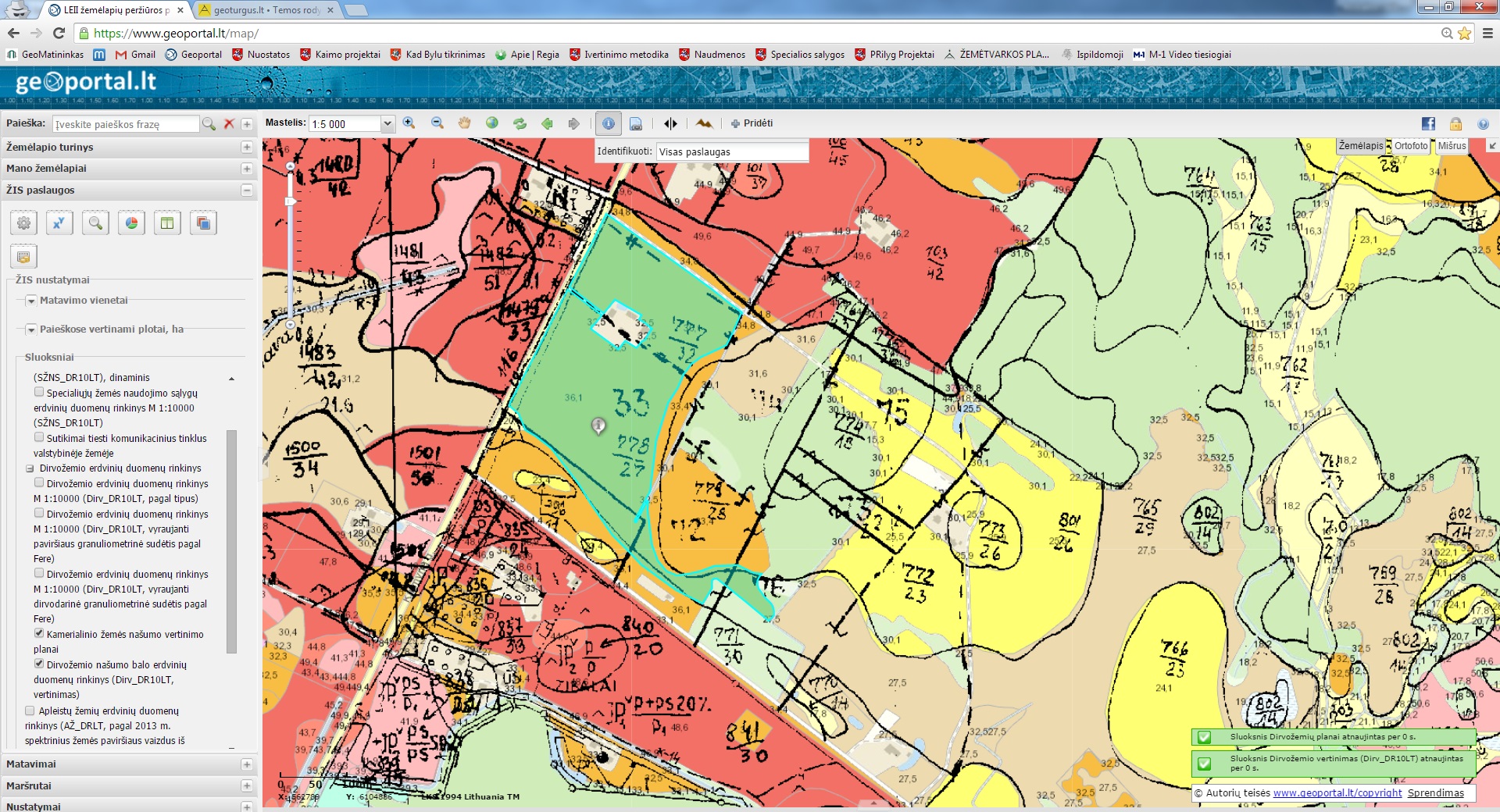Click the map zoom slider handle
1500x812 pixels.
click(x=291, y=201)
